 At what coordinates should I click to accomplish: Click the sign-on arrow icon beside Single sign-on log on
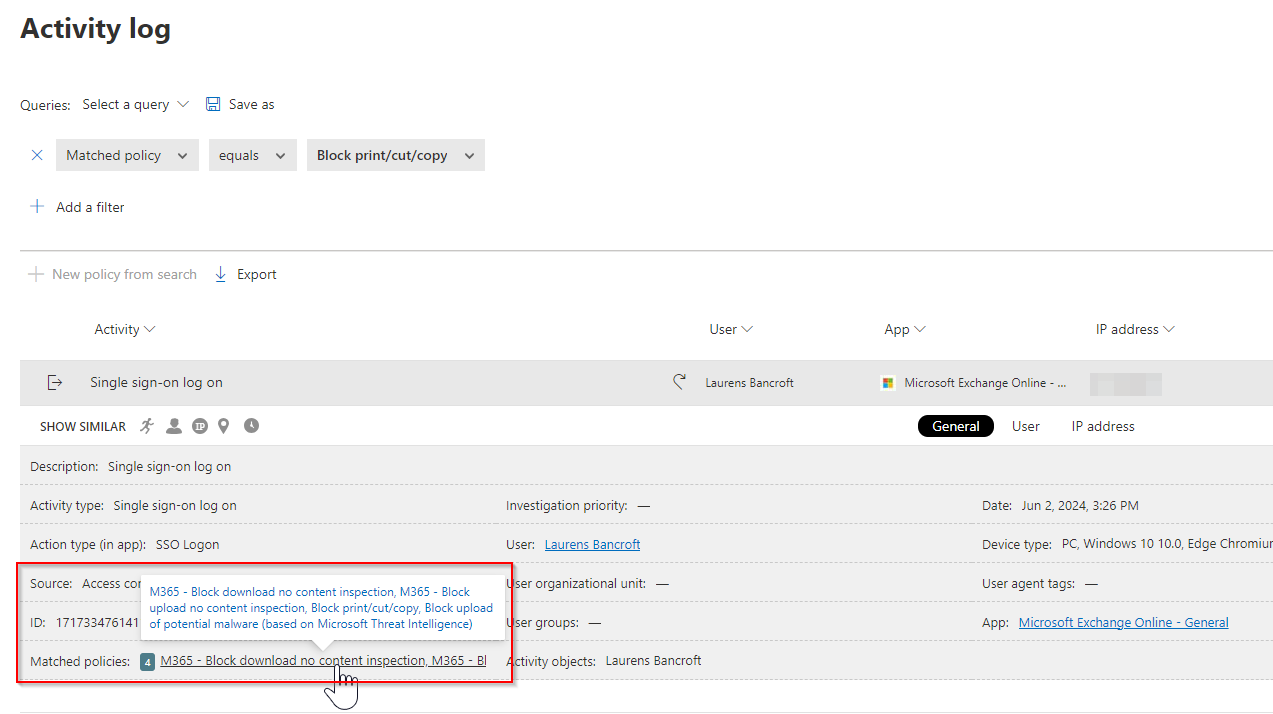pos(55,382)
